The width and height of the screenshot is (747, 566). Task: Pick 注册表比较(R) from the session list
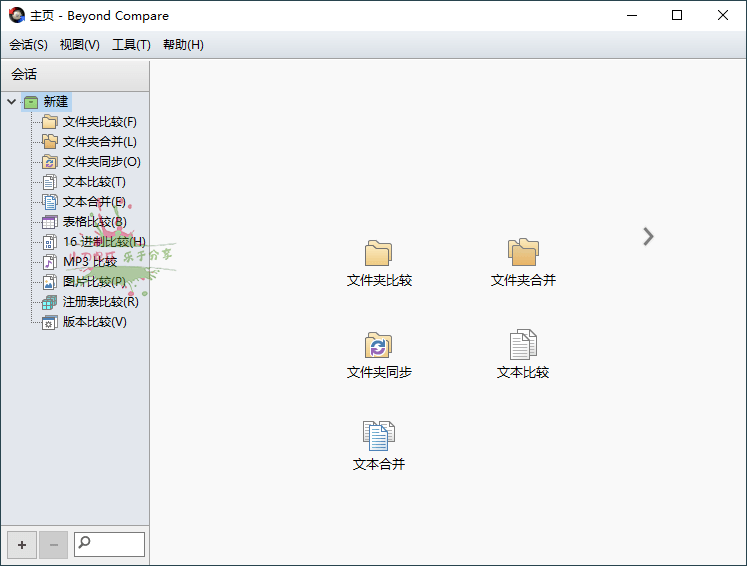pyautogui.click(x=100, y=302)
